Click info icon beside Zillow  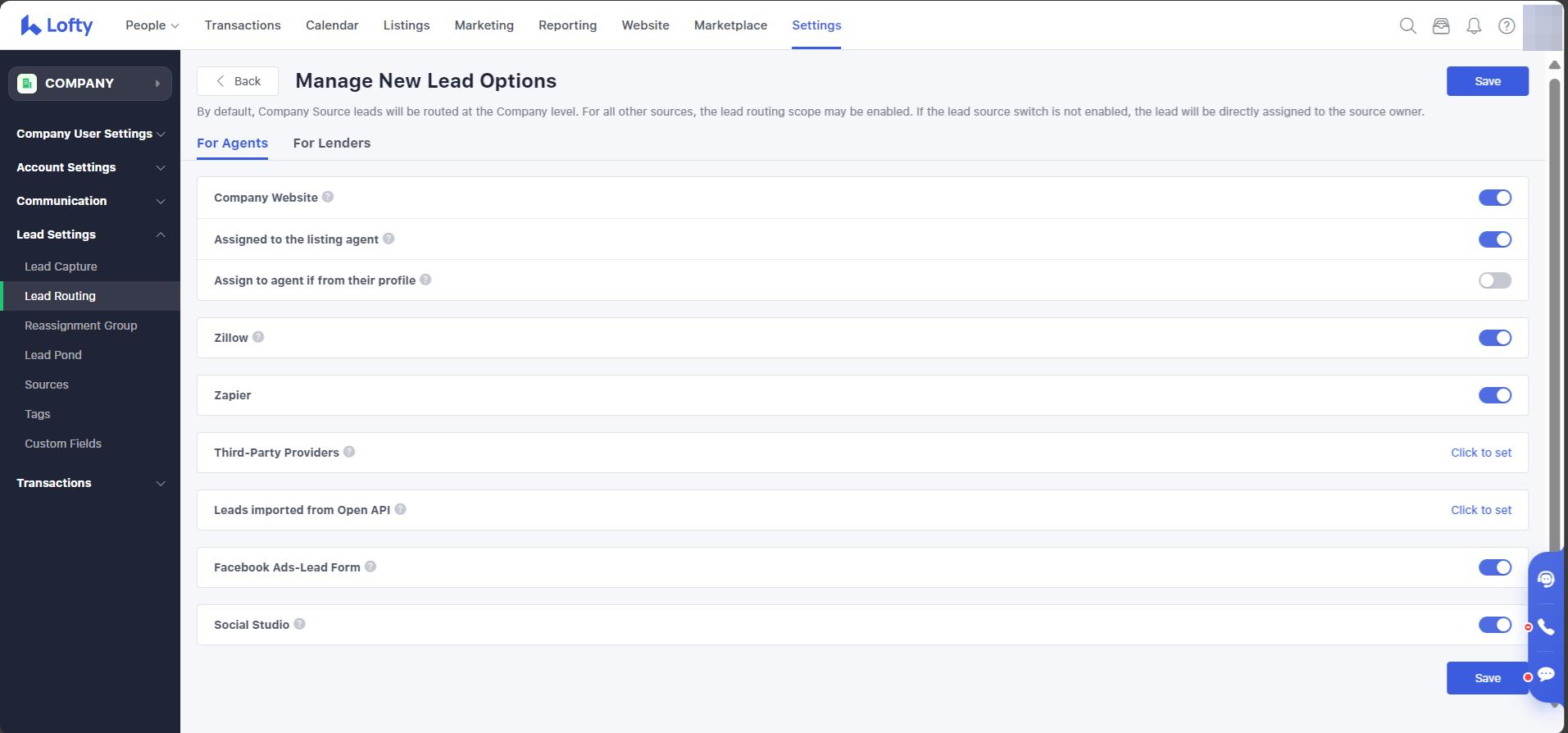[x=258, y=337]
